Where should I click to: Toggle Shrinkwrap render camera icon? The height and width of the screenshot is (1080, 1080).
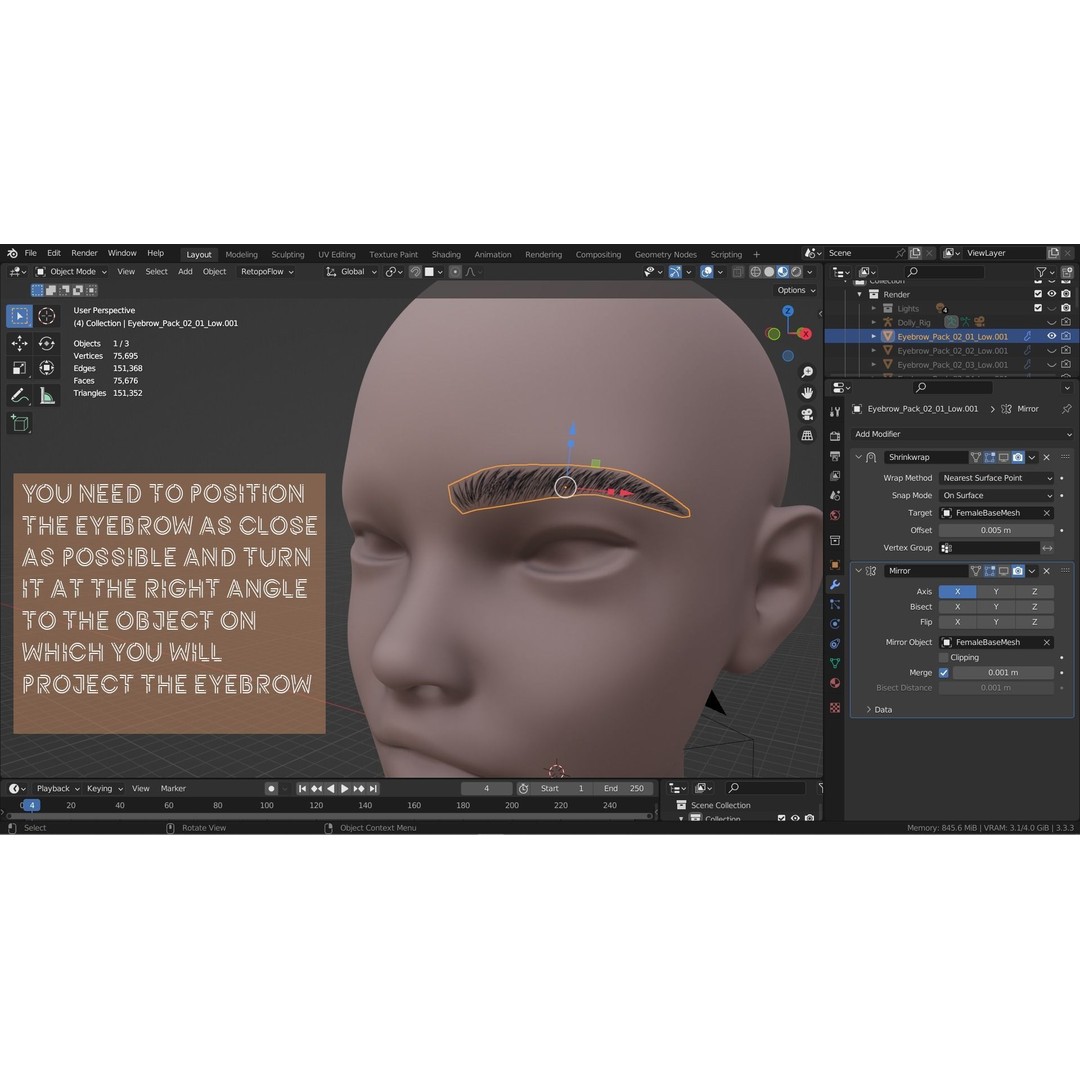[1018, 457]
